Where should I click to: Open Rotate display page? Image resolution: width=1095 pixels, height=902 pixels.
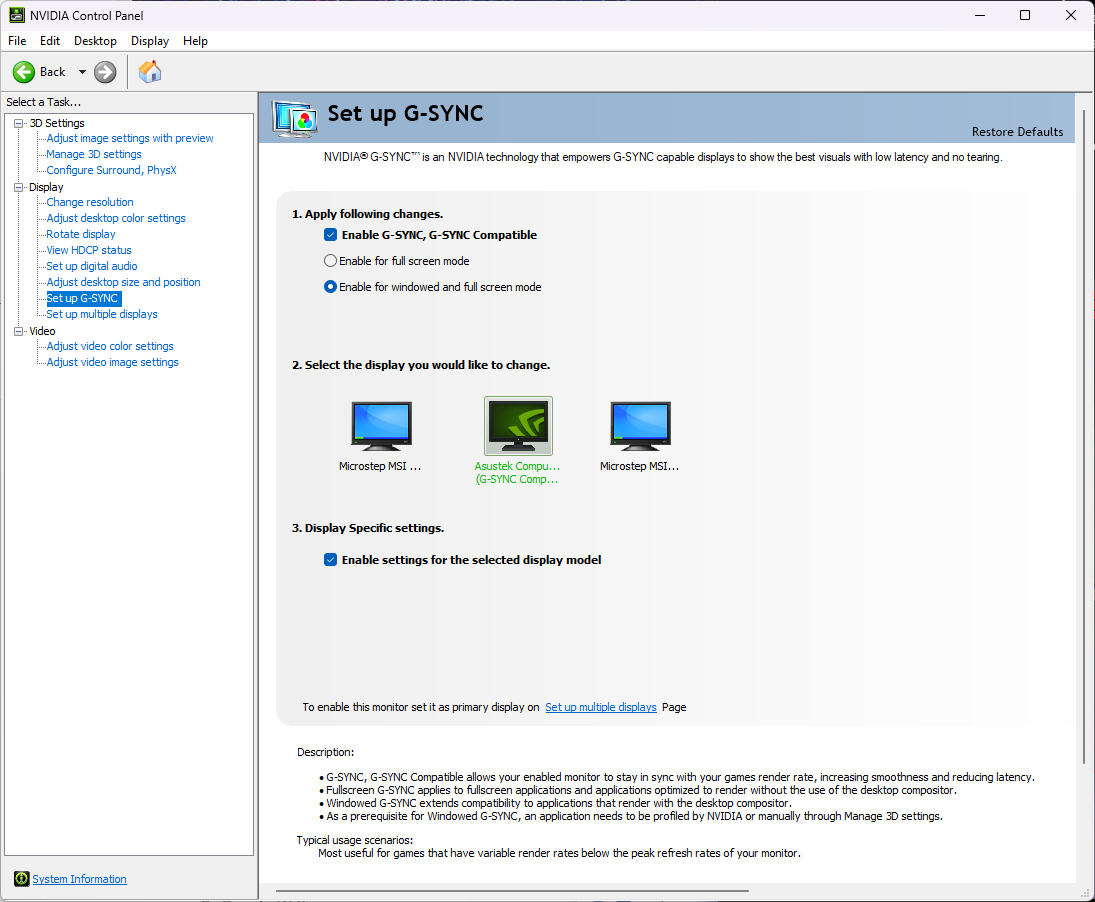point(80,235)
